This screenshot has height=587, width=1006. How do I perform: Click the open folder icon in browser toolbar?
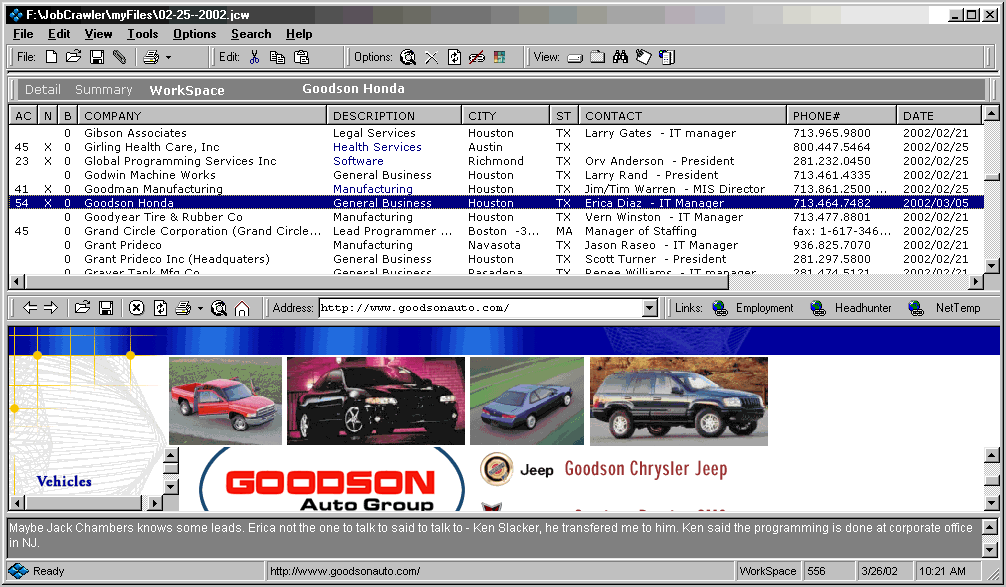point(82,308)
